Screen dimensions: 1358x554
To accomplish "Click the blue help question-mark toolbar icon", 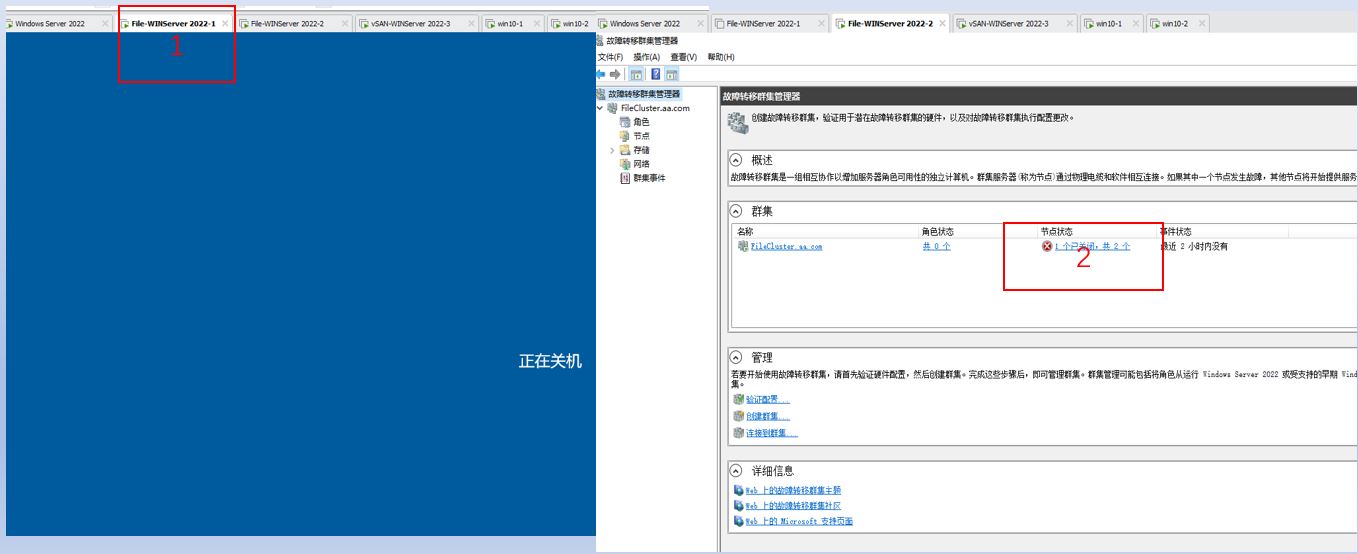I will [x=656, y=74].
